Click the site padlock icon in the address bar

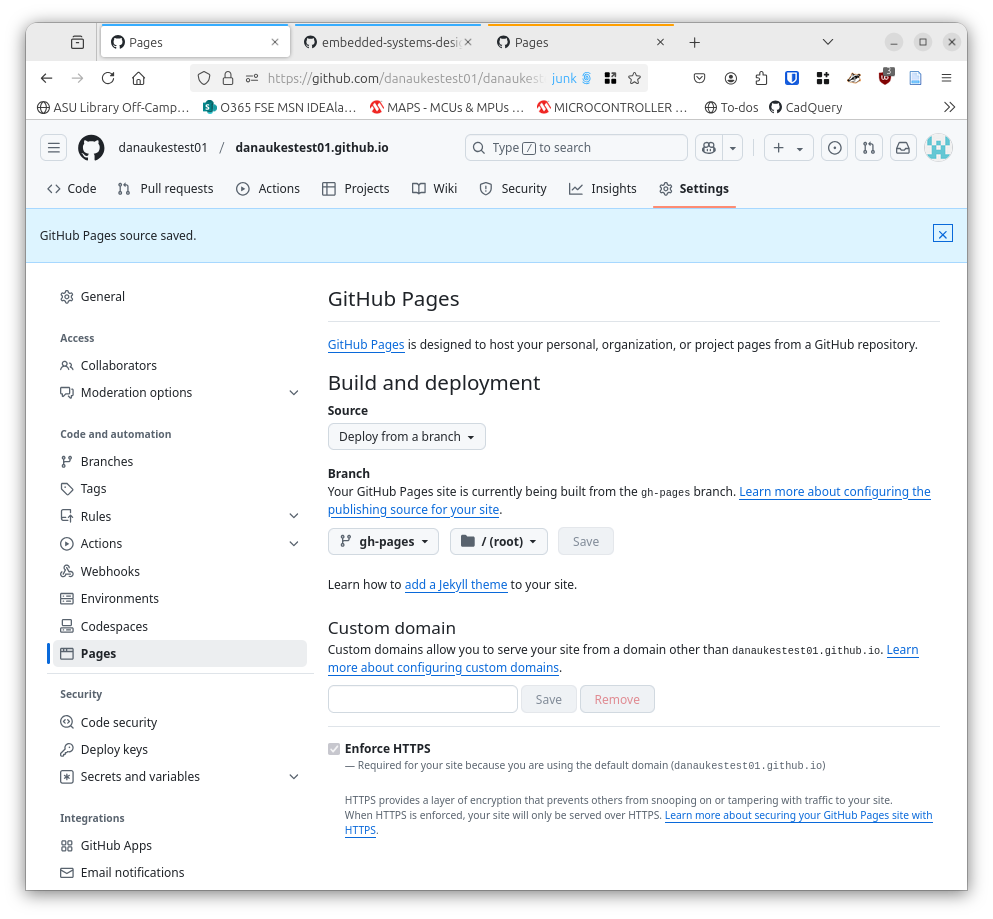point(228,78)
